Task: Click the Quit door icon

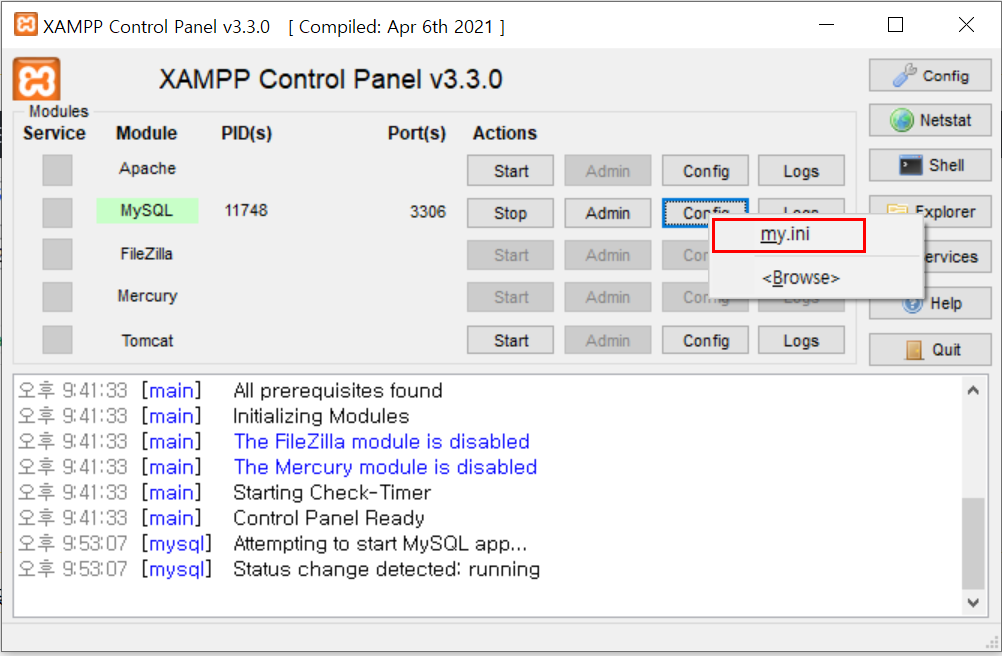Action: pyautogui.click(x=914, y=350)
